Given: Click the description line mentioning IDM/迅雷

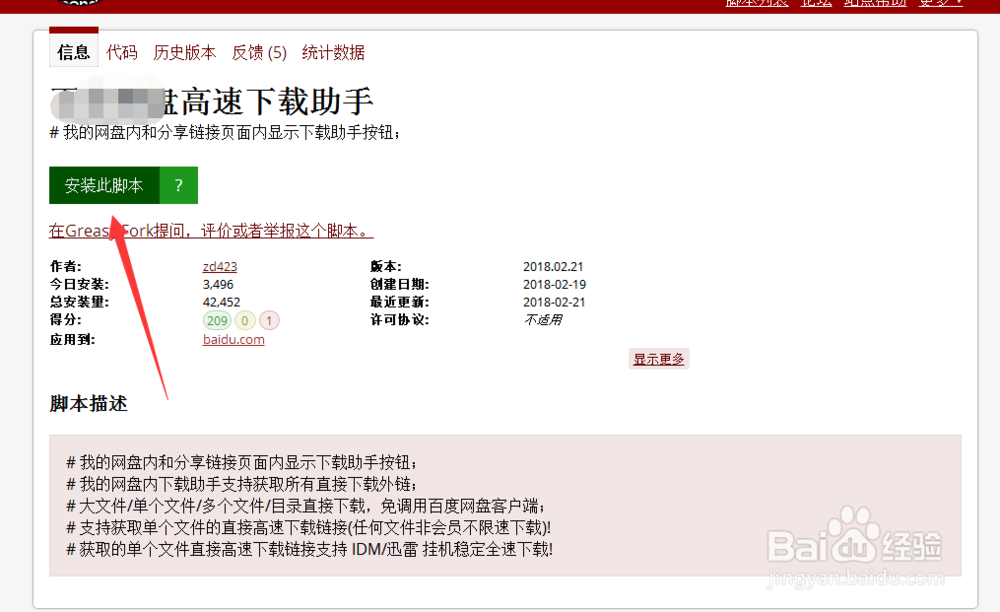Looking at the screenshot, I should [309, 549].
